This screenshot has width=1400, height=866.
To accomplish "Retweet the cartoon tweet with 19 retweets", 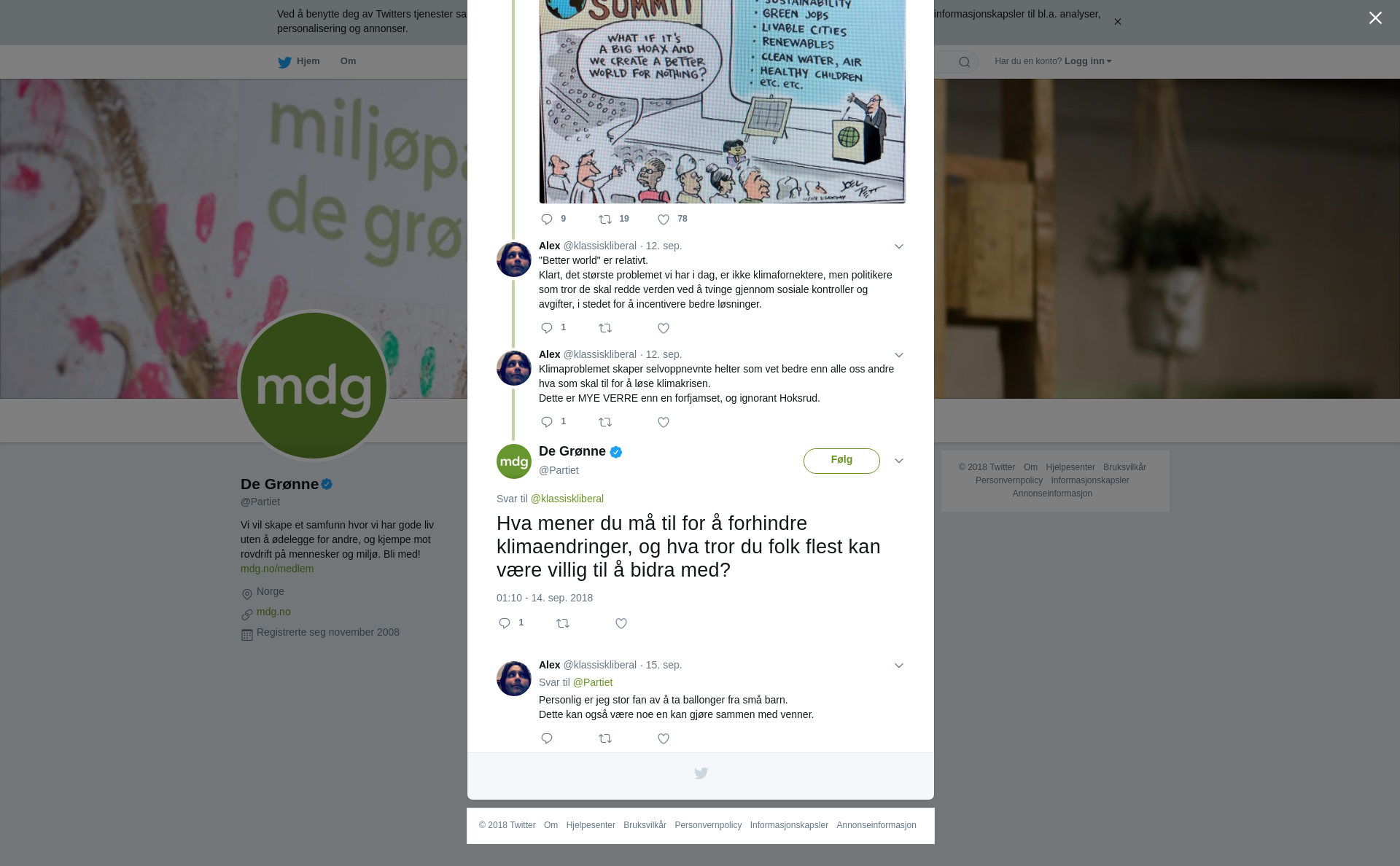I will (605, 219).
